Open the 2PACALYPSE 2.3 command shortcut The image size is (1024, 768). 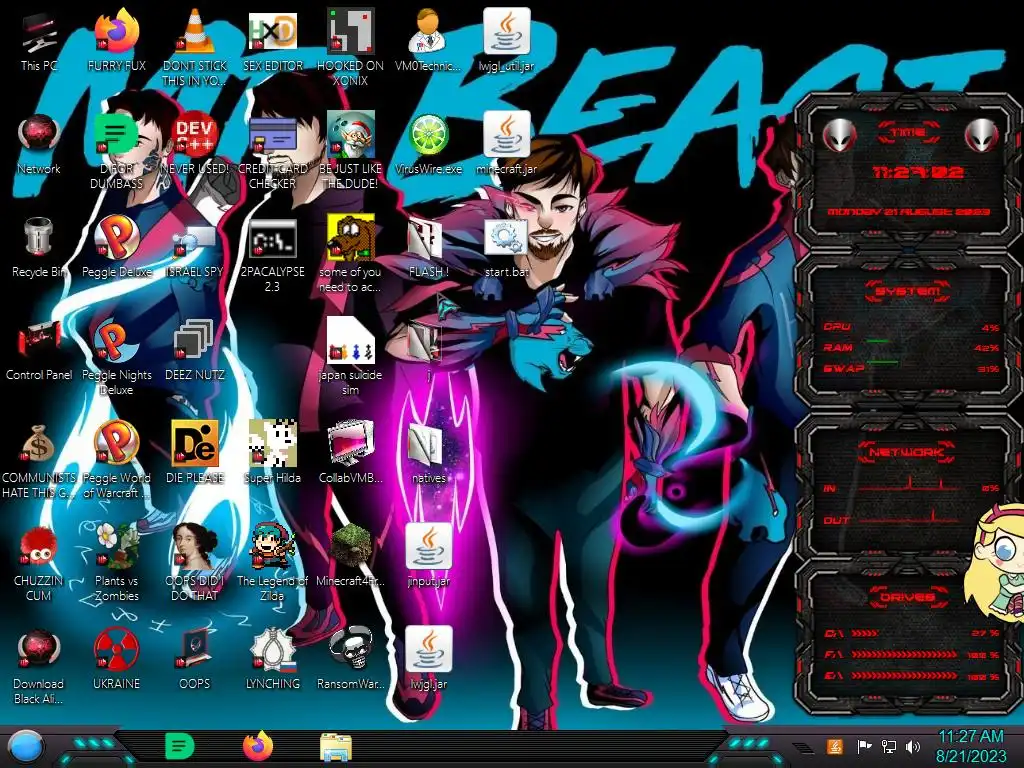pyautogui.click(x=273, y=255)
